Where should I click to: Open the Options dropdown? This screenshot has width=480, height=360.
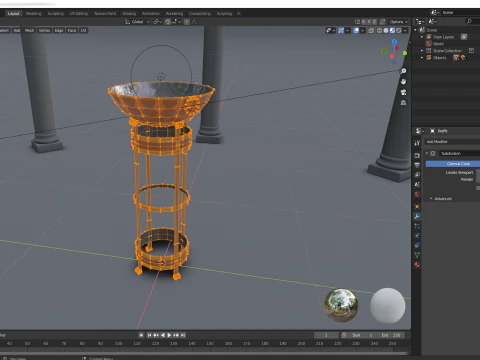tap(398, 22)
